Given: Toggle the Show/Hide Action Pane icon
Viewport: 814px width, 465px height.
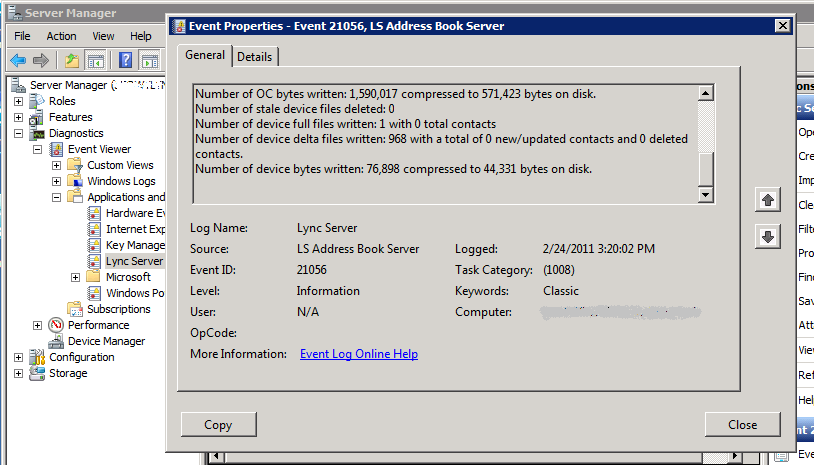Looking at the screenshot, I should coord(150,61).
